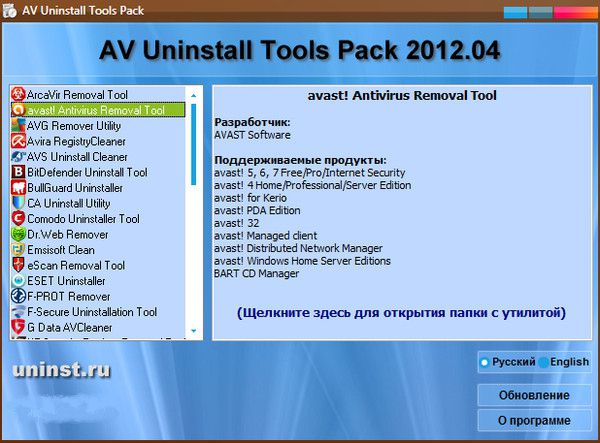
Task: Select ArcaVir Removal Tool entry
Action: pos(98,94)
